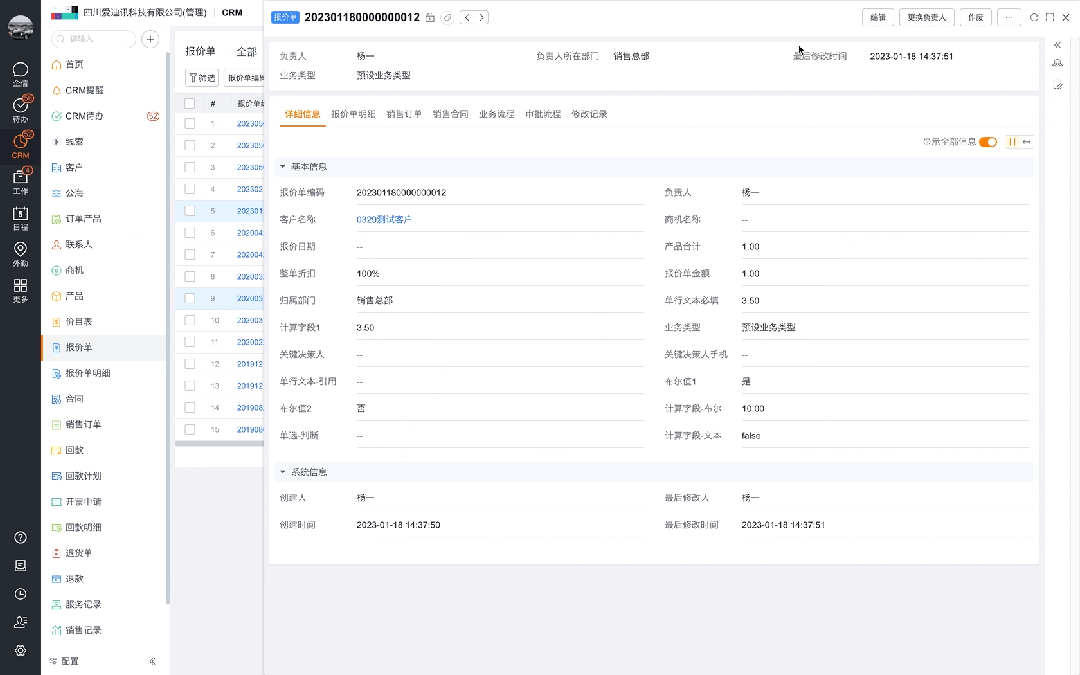The width and height of the screenshot is (1080, 675).
Task: Open the 待办 to-do icon in left rail
Action: (x=20, y=110)
